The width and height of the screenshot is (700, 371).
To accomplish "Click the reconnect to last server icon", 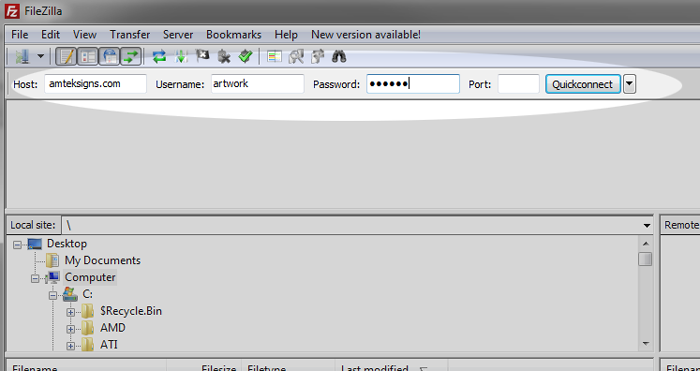I will (x=245, y=57).
